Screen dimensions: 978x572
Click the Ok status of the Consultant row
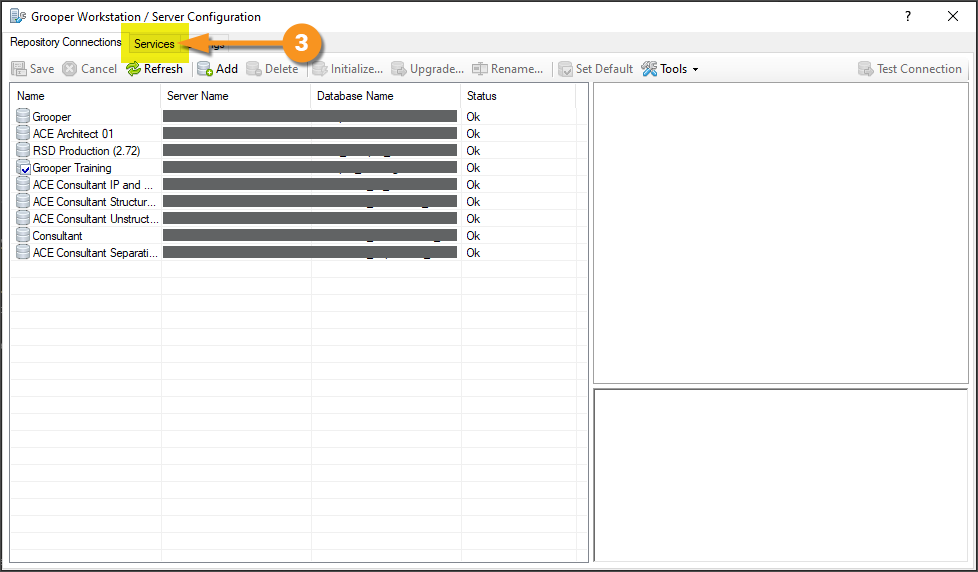tap(473, 236)
